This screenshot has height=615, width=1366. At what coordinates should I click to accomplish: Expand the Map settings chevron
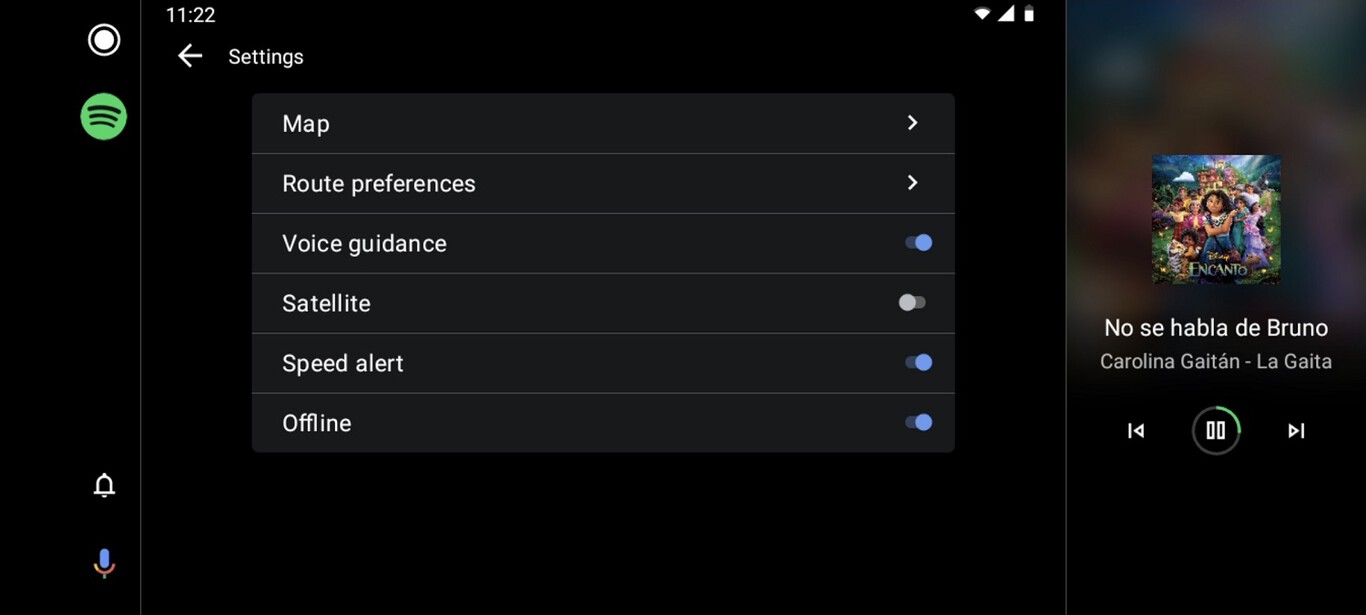tap(912, 123)
